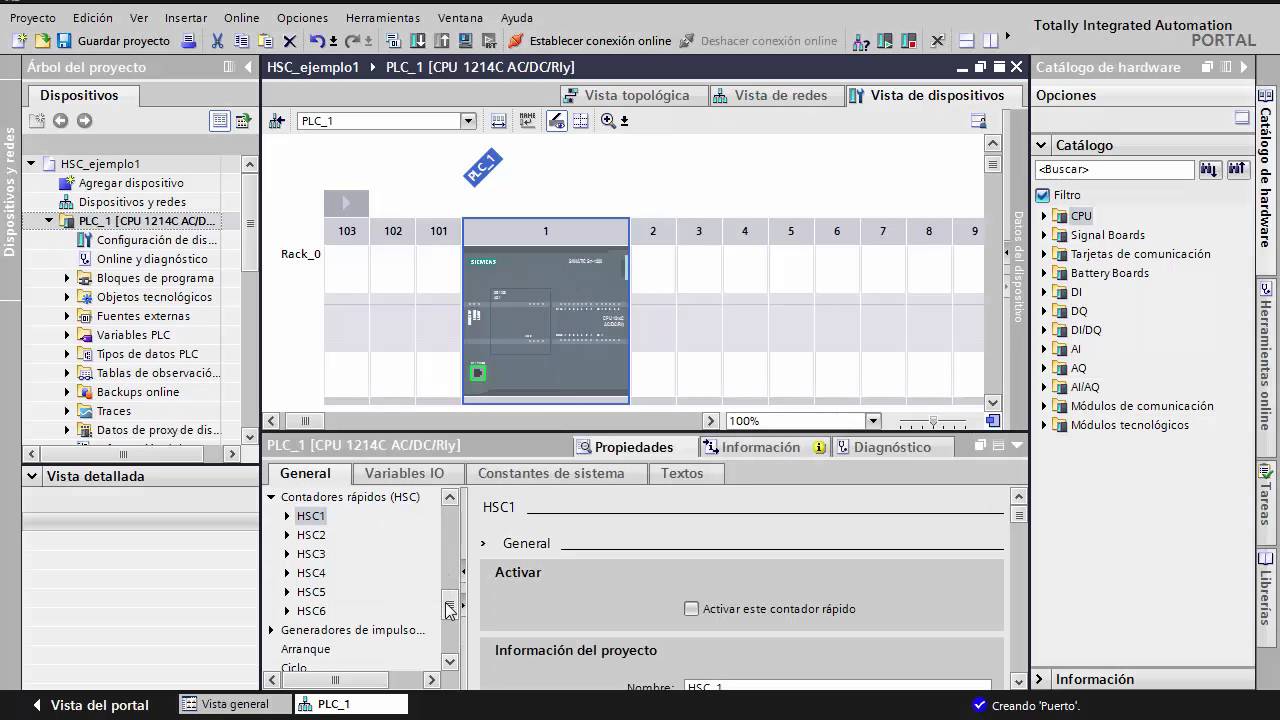1280x720 pixels.
Task: Select Variables PLC tree item
Action: tap(133, 335)
